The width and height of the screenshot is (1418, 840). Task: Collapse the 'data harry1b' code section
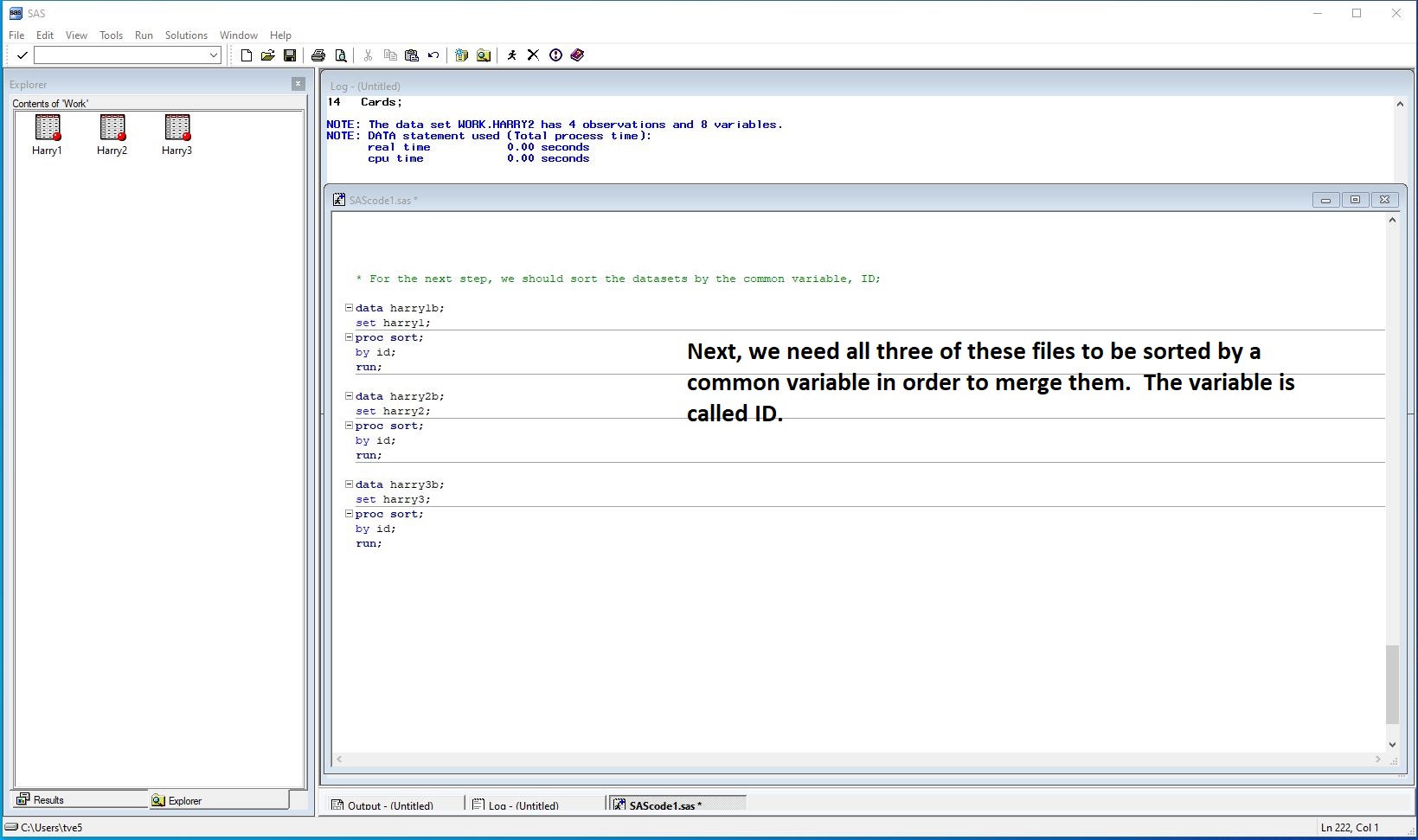[349, 308]
